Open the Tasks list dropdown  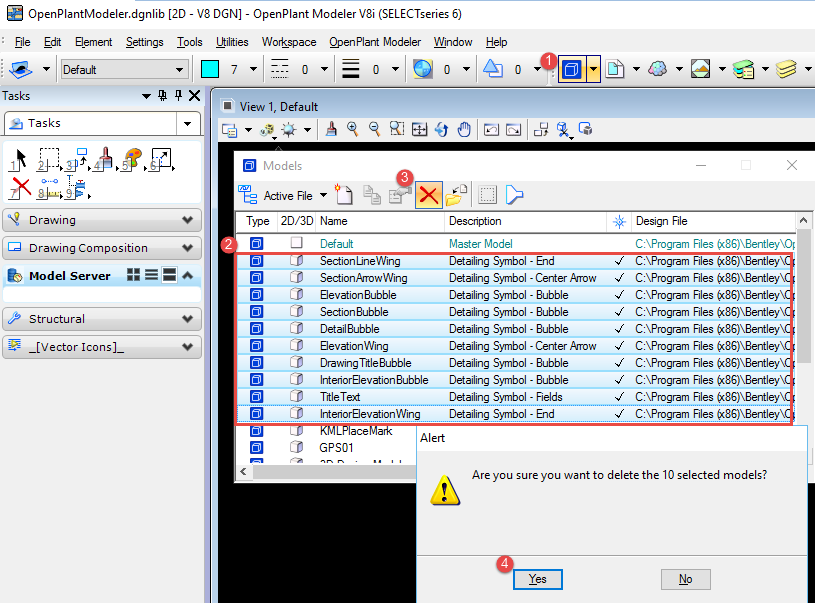(188, 124)
